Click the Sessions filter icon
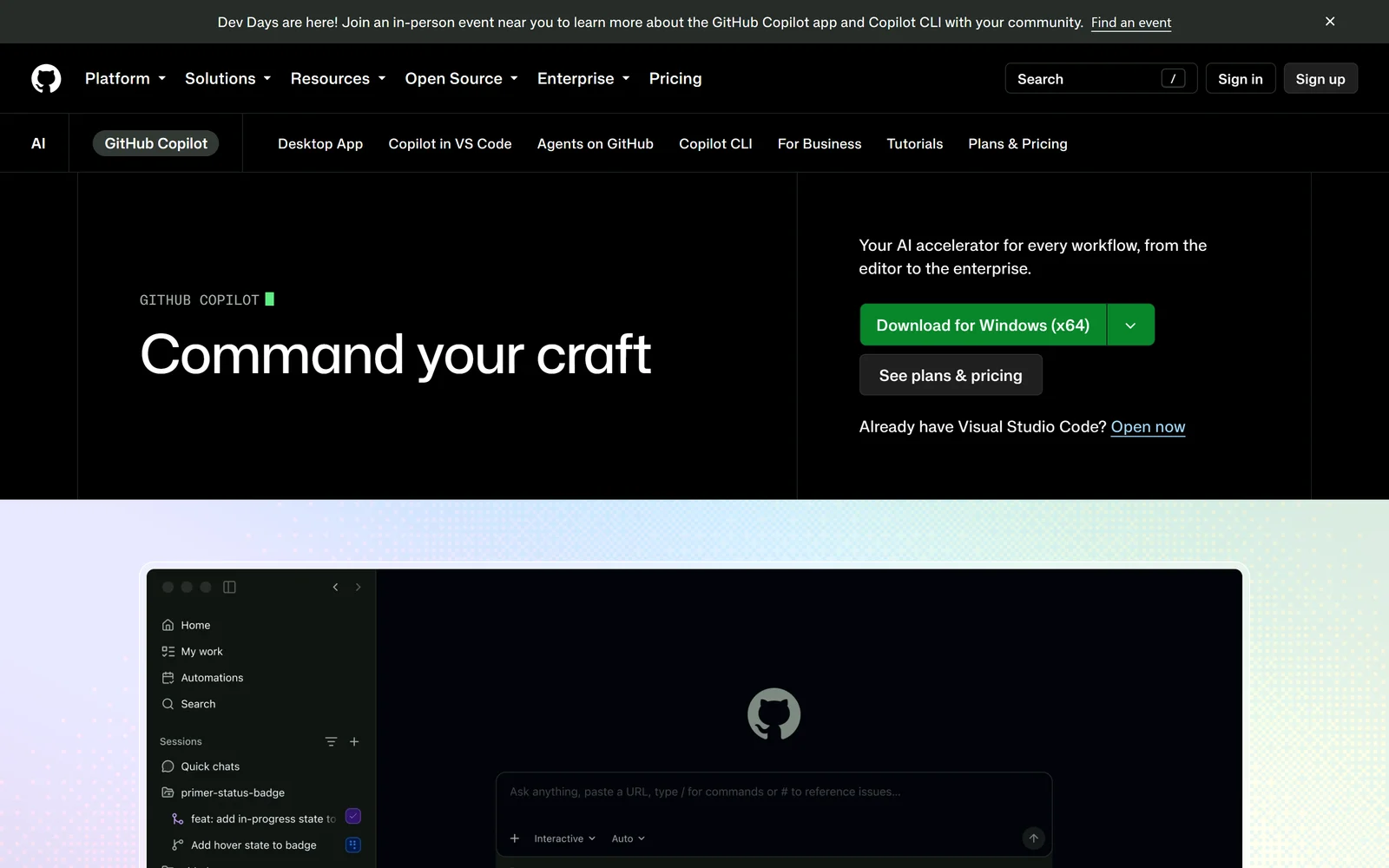The width and height of the screenshot is (1389, 868). [331, 741]
